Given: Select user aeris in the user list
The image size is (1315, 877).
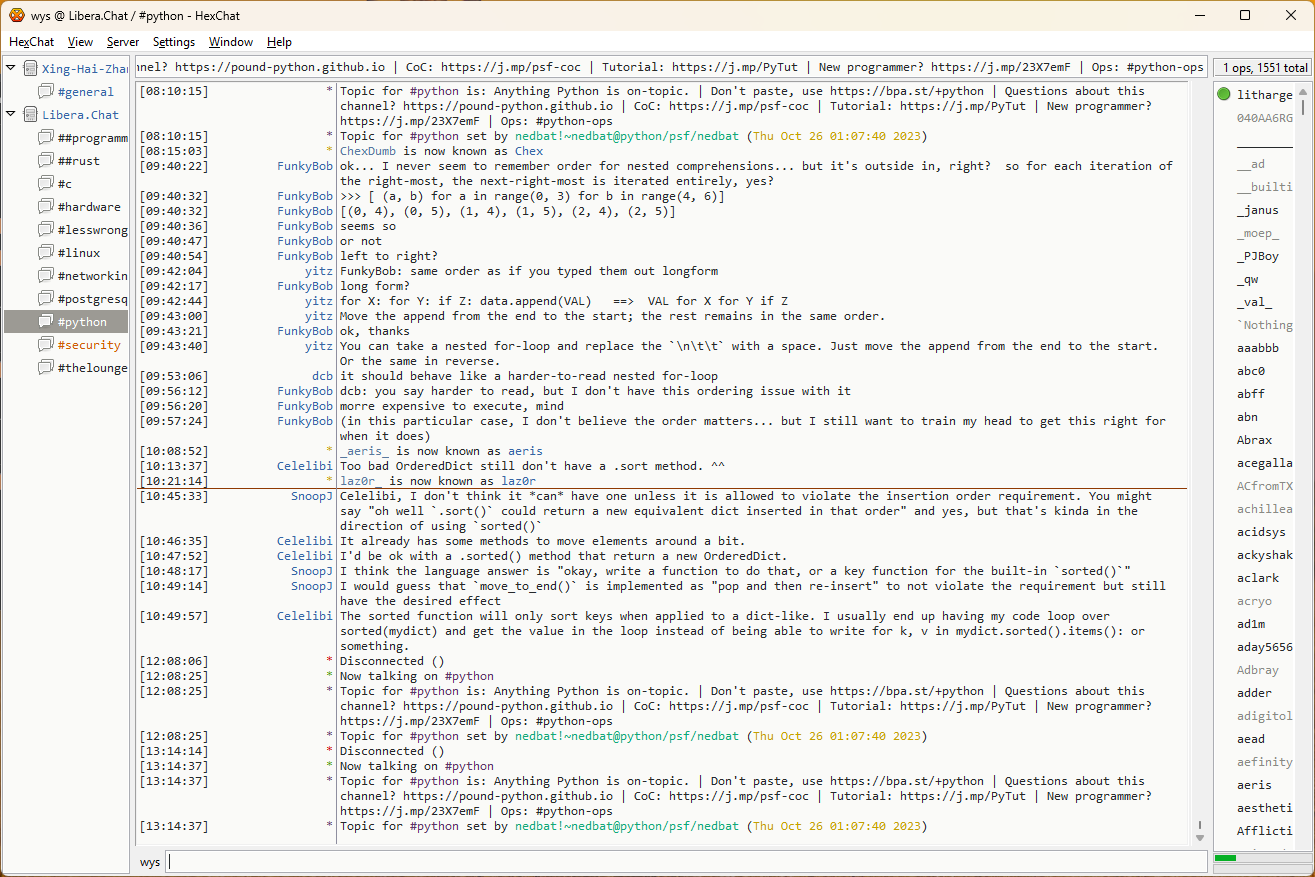Looking at the screenshot, I should pos(1254,785).
